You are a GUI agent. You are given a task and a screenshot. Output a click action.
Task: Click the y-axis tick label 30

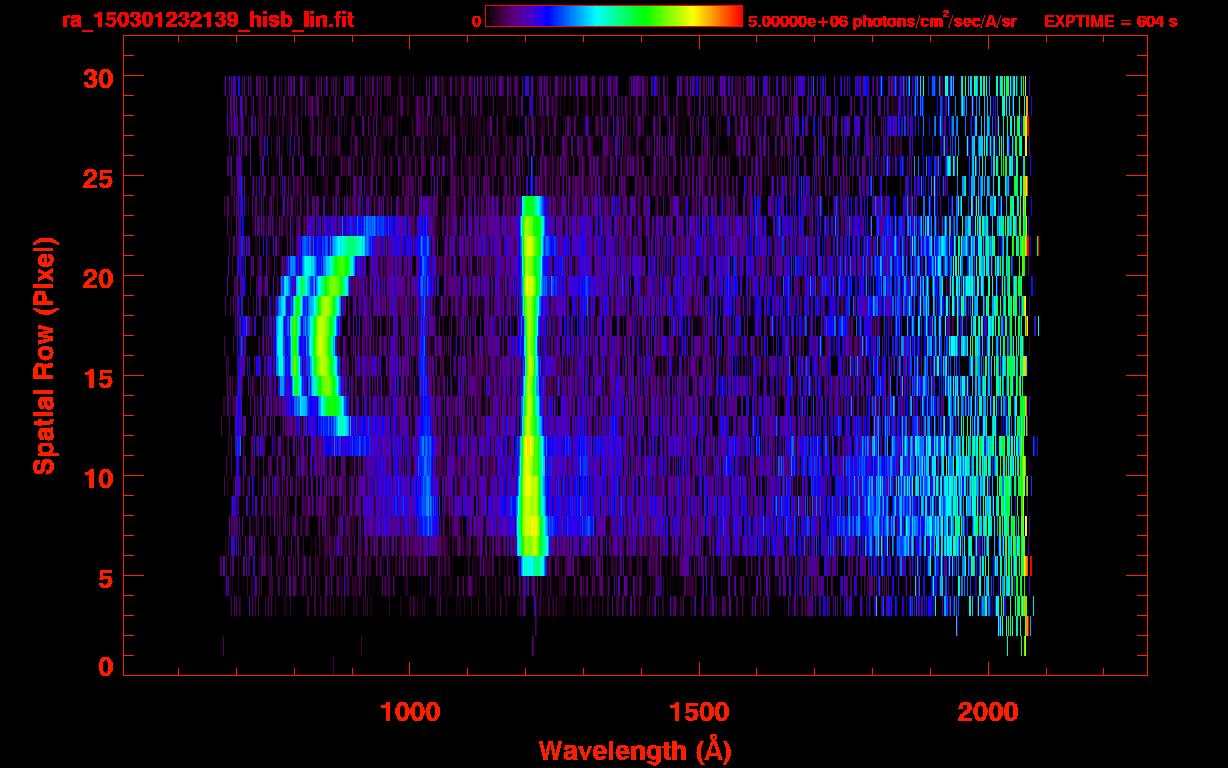97,77
